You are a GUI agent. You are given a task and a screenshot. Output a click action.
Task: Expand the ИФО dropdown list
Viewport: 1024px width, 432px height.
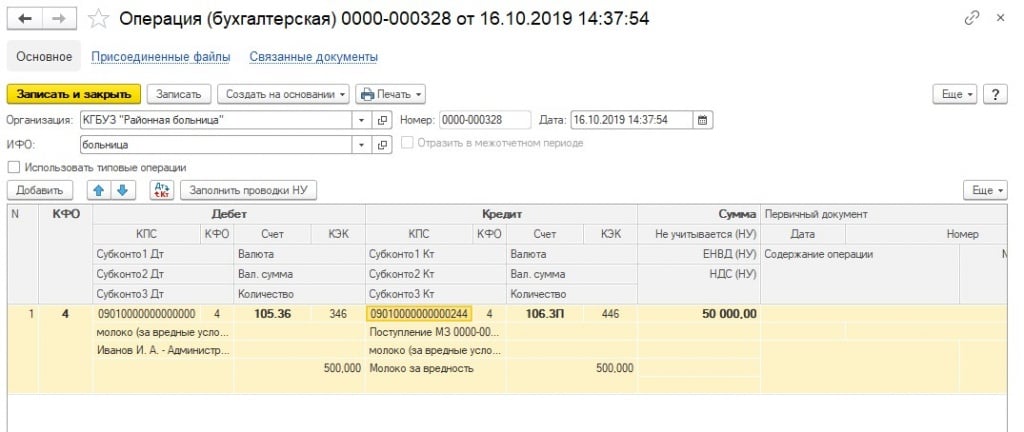pyautogui.click(x=362, y=144)
